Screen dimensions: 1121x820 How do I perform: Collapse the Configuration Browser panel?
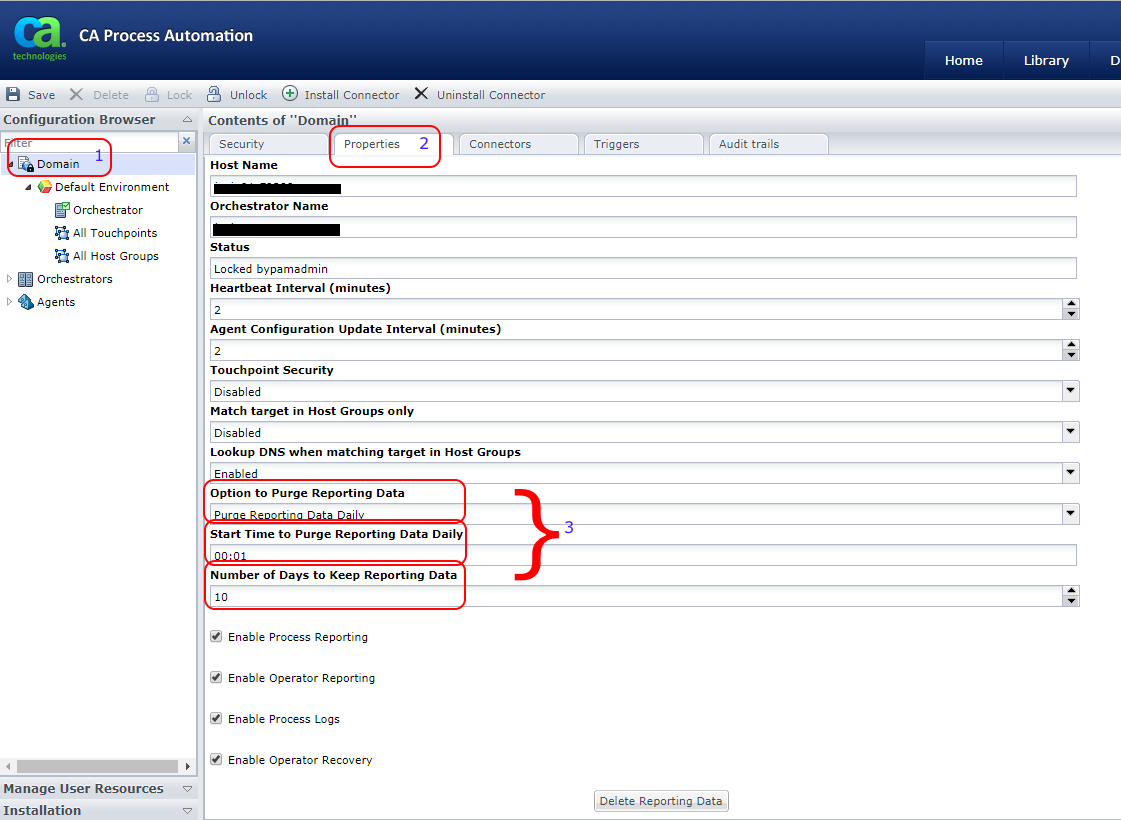[187, 119]
